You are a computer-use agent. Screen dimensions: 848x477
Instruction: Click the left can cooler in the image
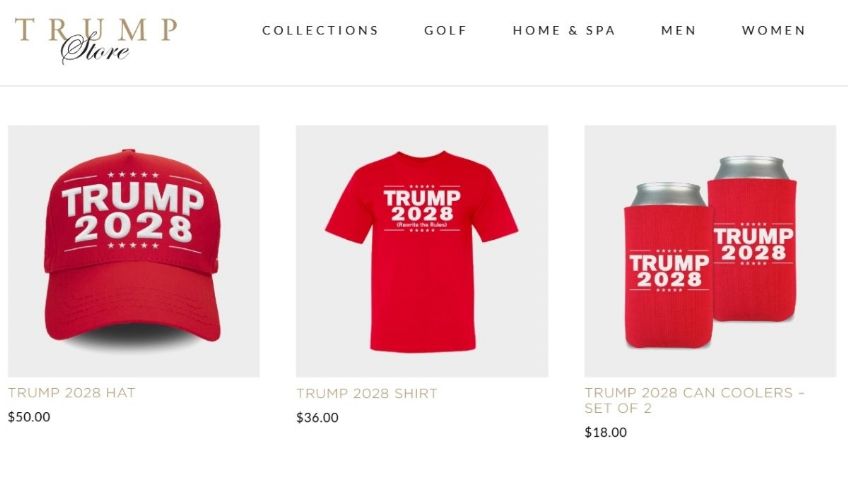tap(668, 265)
